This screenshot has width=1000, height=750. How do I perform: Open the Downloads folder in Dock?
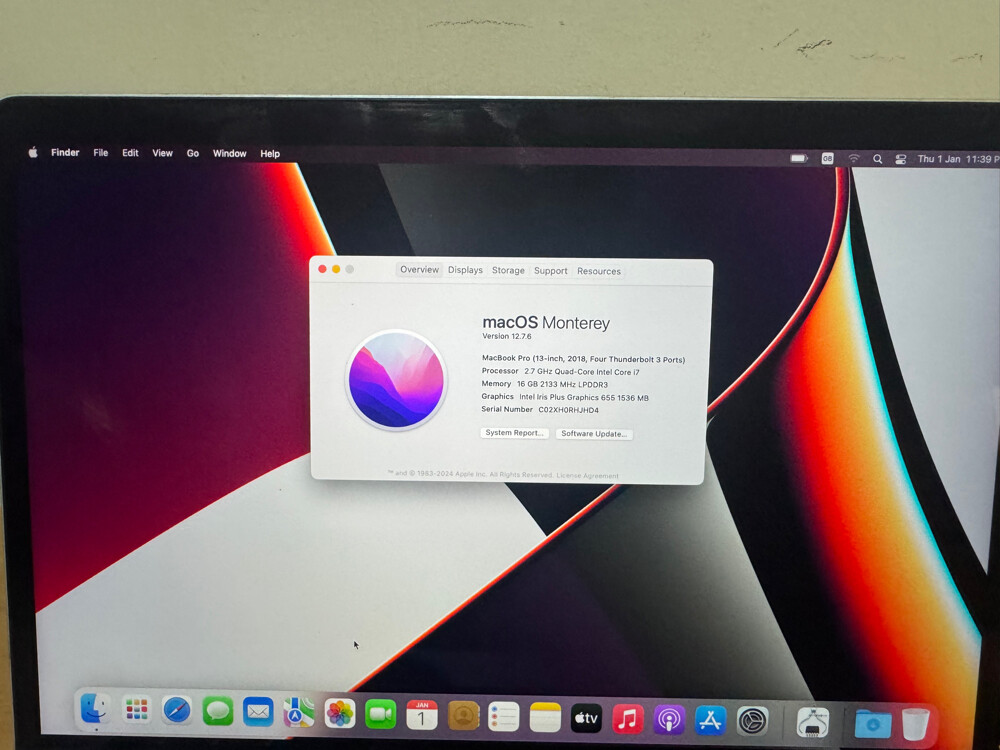(x=872, y=724)
